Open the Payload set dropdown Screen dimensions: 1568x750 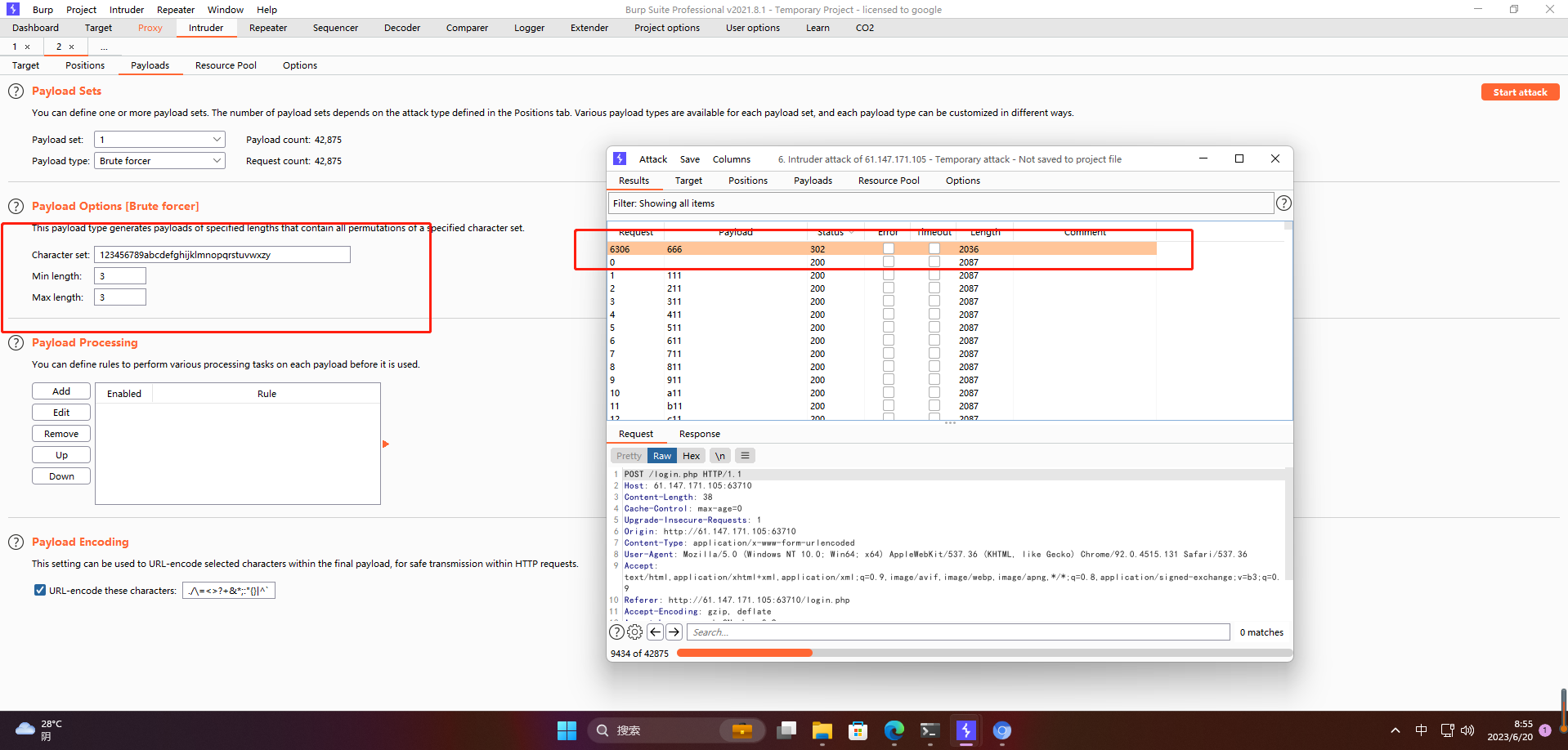pyautogui.click(x=159, y=140)
